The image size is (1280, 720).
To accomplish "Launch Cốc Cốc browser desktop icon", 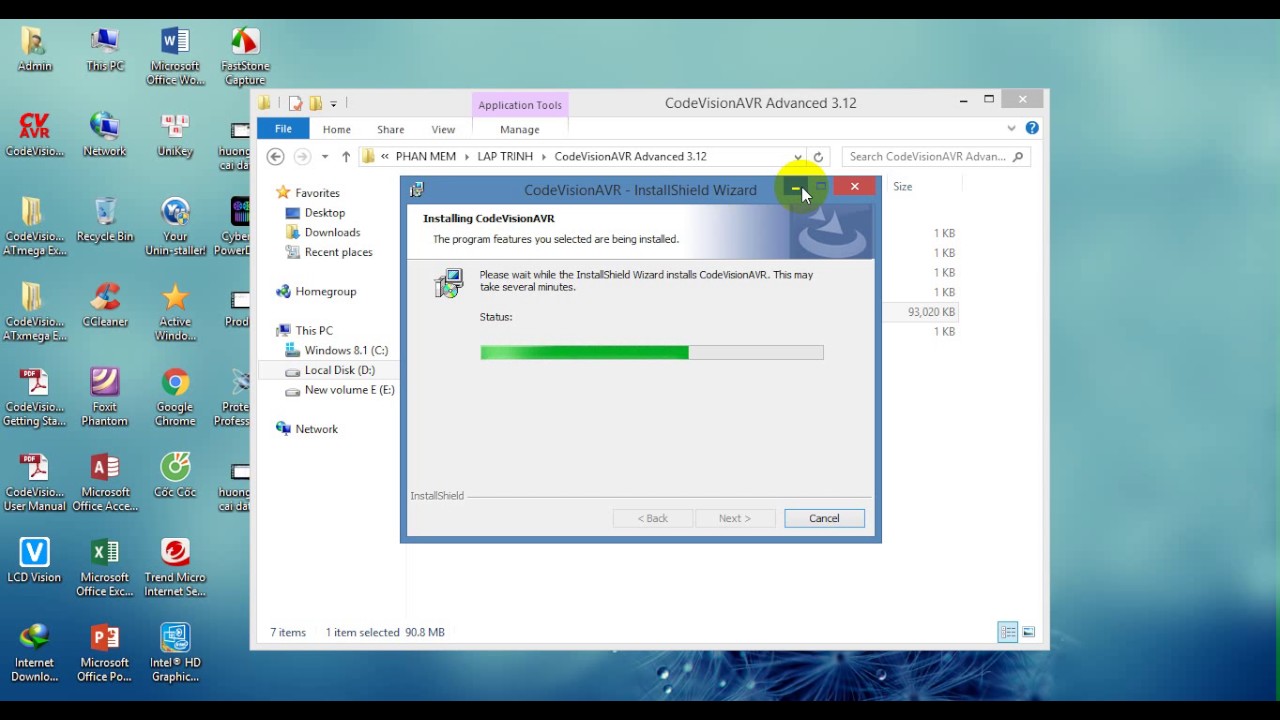I will [175, 475].
